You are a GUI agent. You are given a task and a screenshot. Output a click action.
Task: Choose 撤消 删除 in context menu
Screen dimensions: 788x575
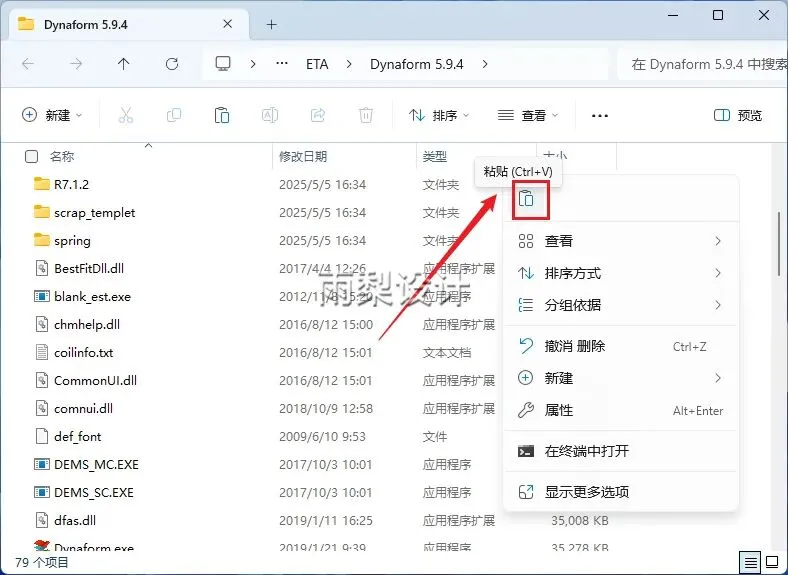click(621, 346)
